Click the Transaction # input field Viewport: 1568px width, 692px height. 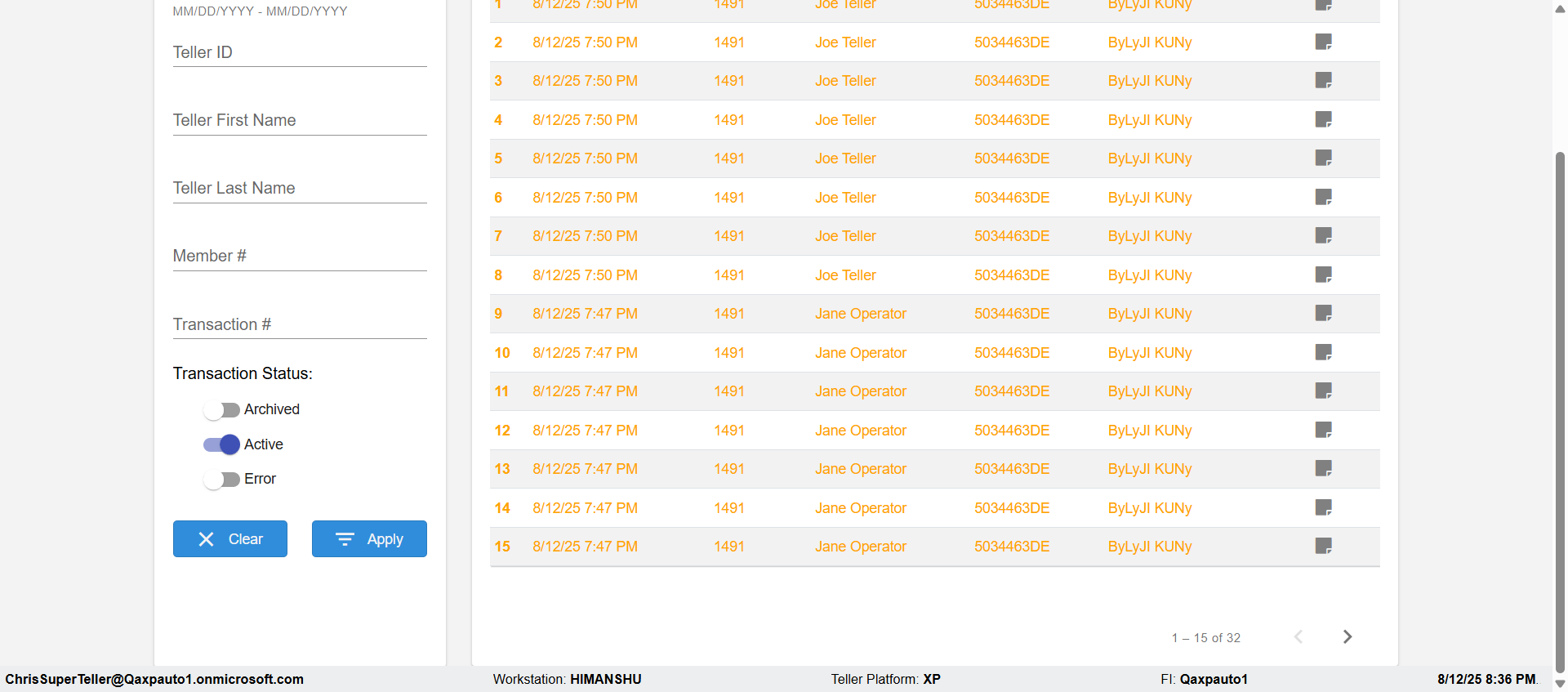coord(300,325)
